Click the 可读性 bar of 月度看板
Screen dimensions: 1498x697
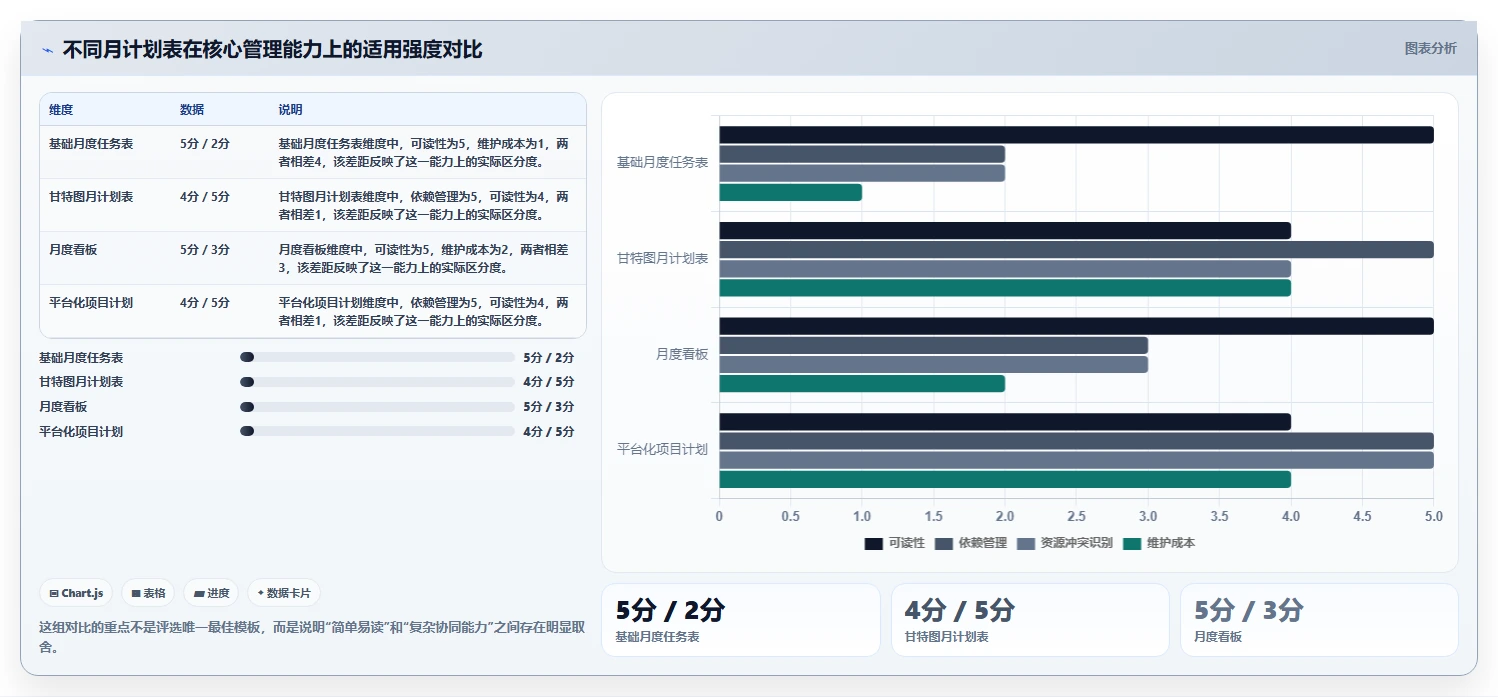[1076, 326]
